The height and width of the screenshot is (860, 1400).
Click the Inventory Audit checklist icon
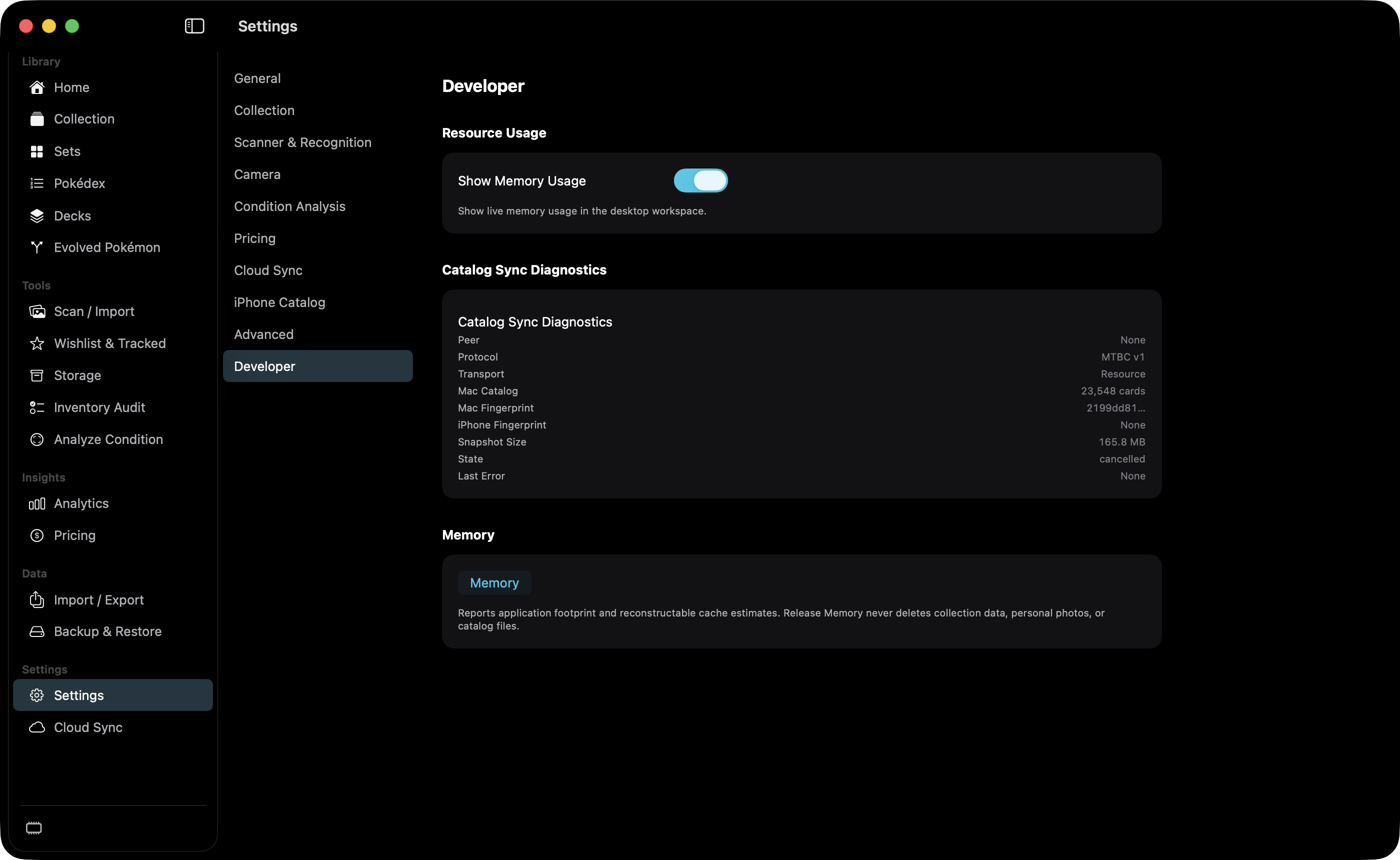tap(37, 407)
